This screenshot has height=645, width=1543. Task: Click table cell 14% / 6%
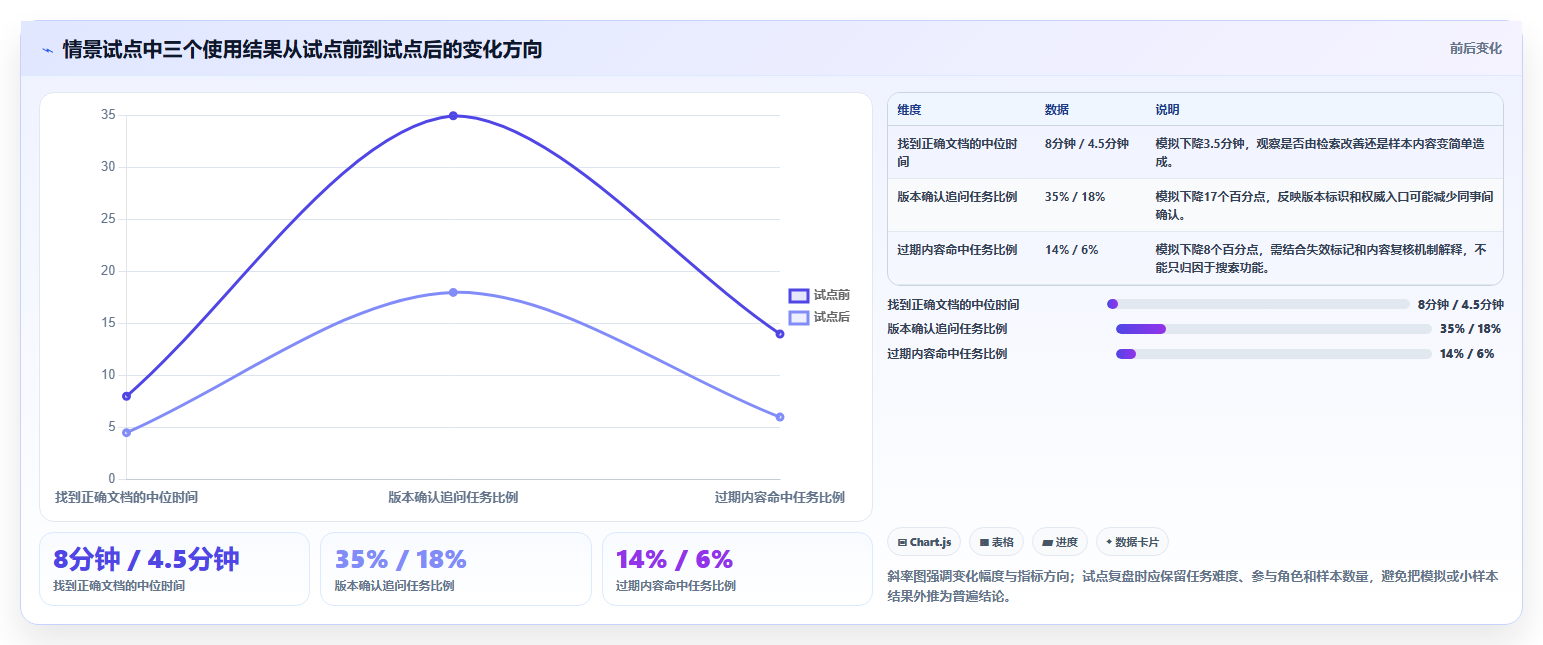pyautogui.click(x=1071, y=250)
